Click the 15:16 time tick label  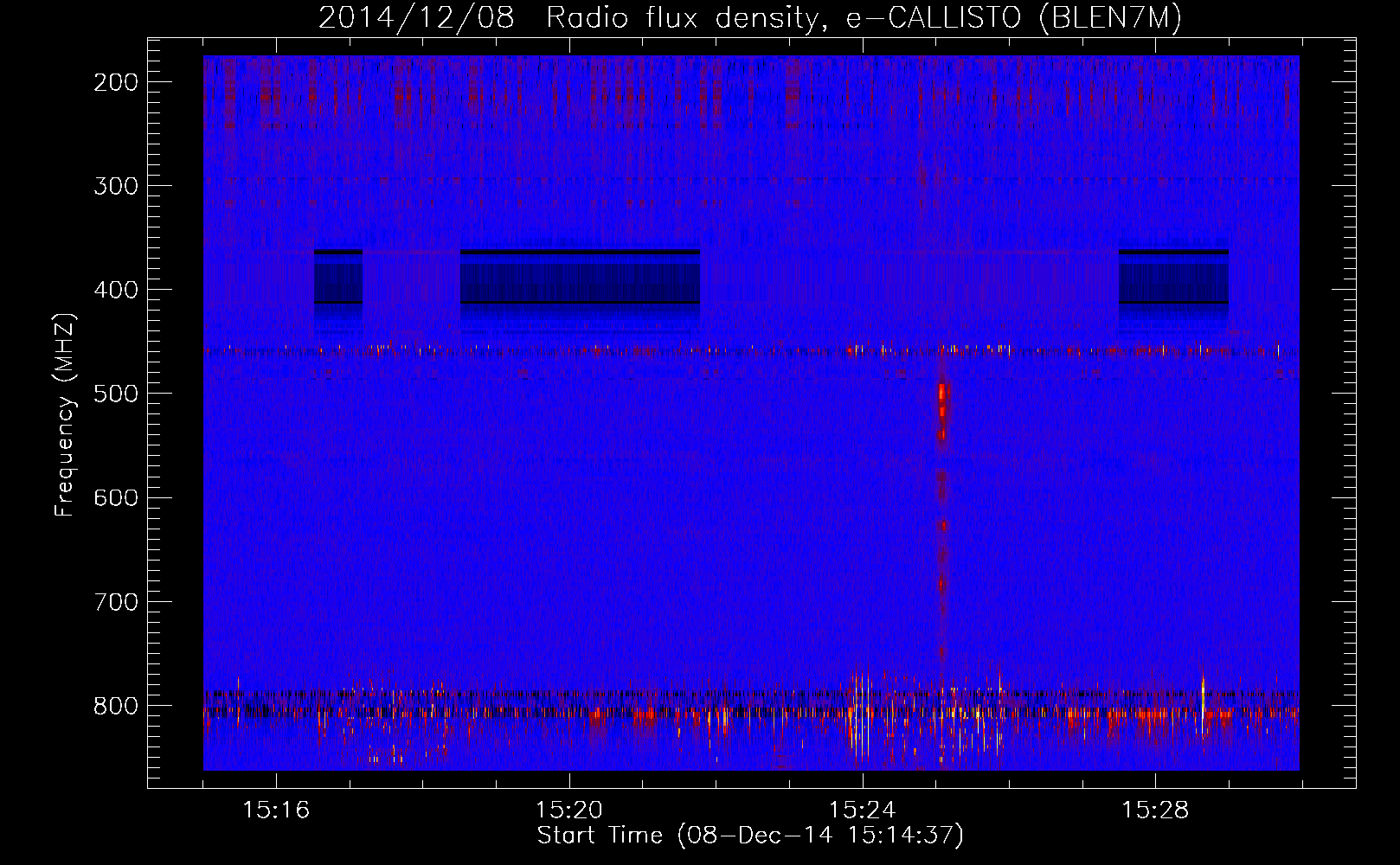[276, 810]
